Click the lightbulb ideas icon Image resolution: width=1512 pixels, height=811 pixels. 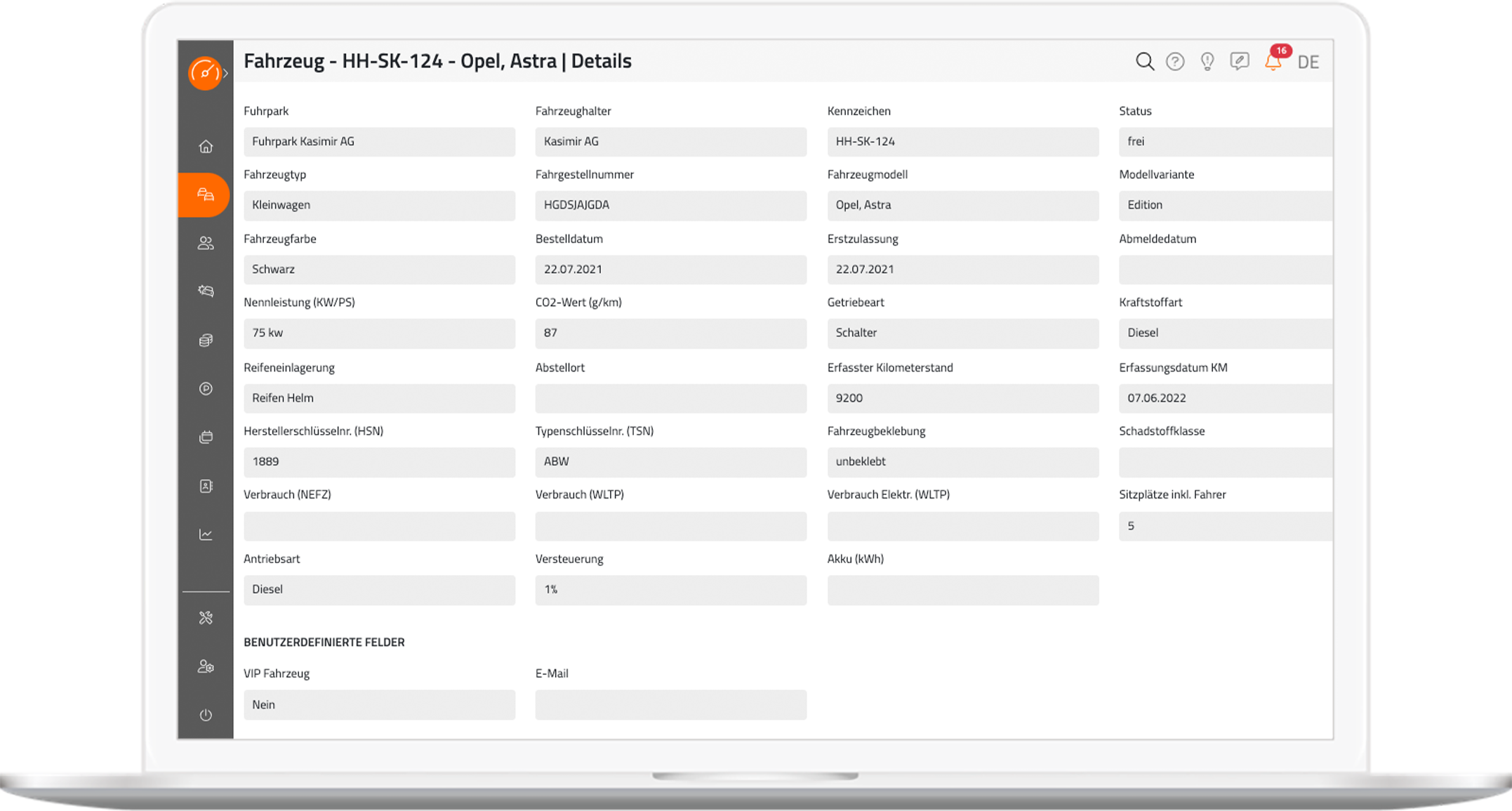point(1207,62)
